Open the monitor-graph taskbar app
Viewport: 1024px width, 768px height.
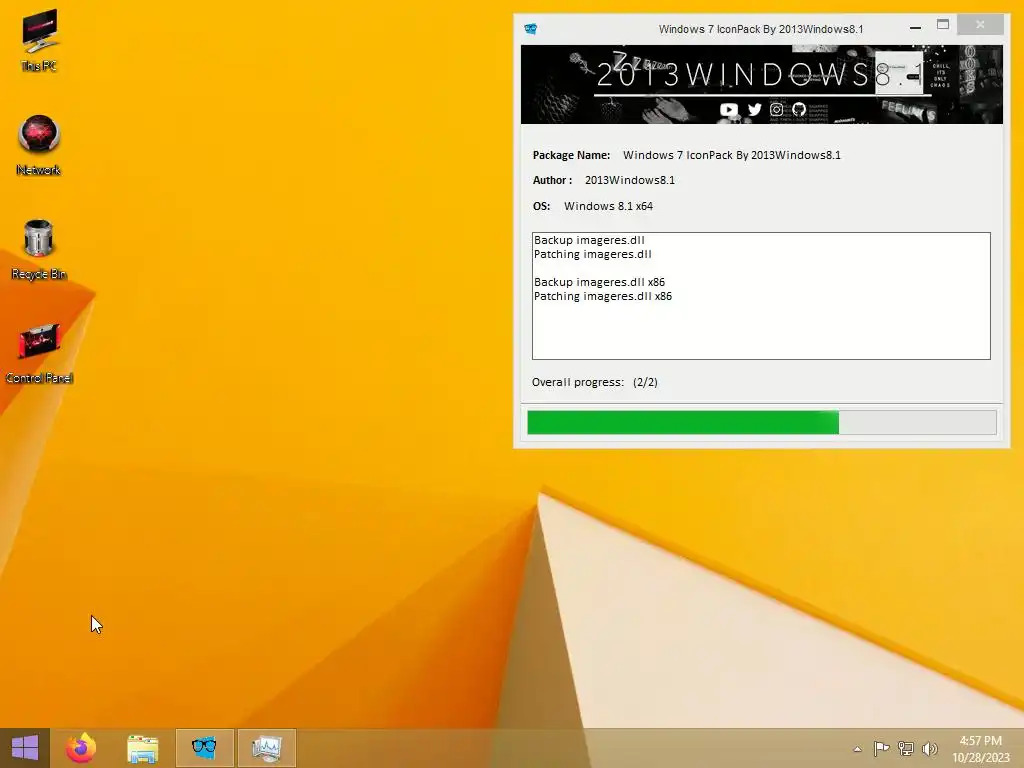pos(266,748)
